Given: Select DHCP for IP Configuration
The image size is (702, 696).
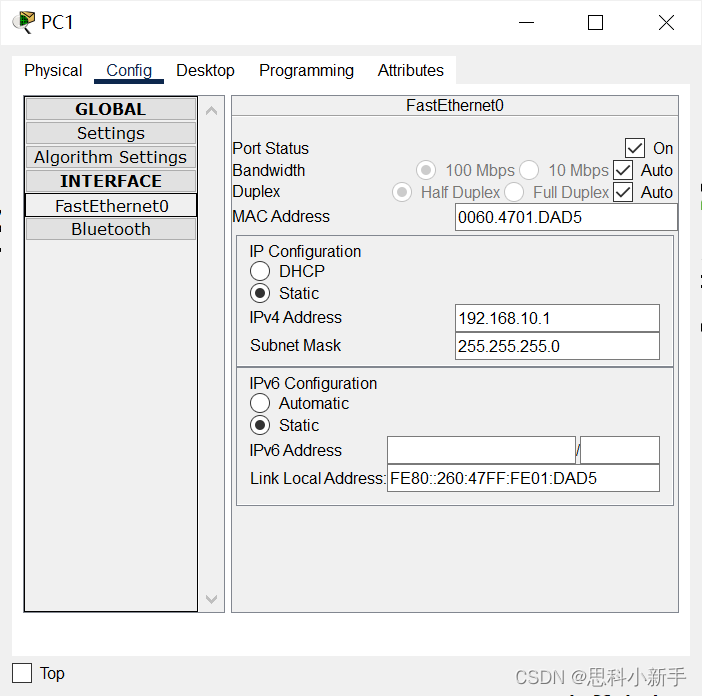Looking at the screenshot, I should 260,271.
